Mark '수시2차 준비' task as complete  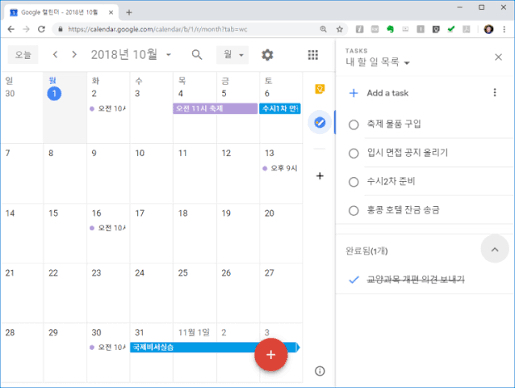354,182
